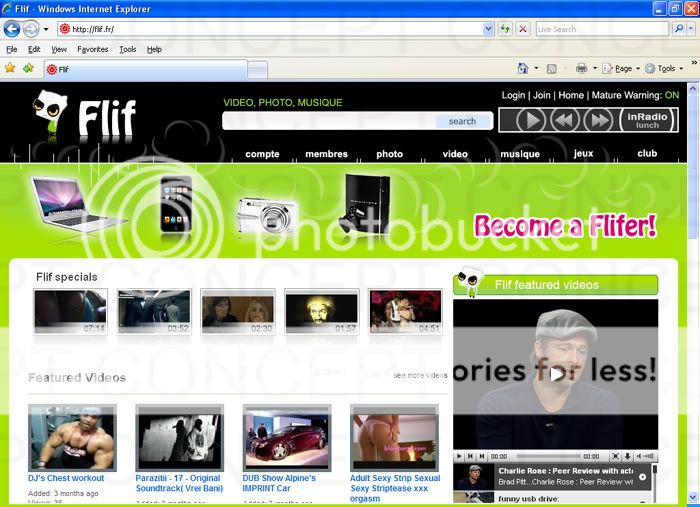Image resolution: width=700 pixels, height=507 pixels.
Task: Open the Edit menu
Action: 34,50
